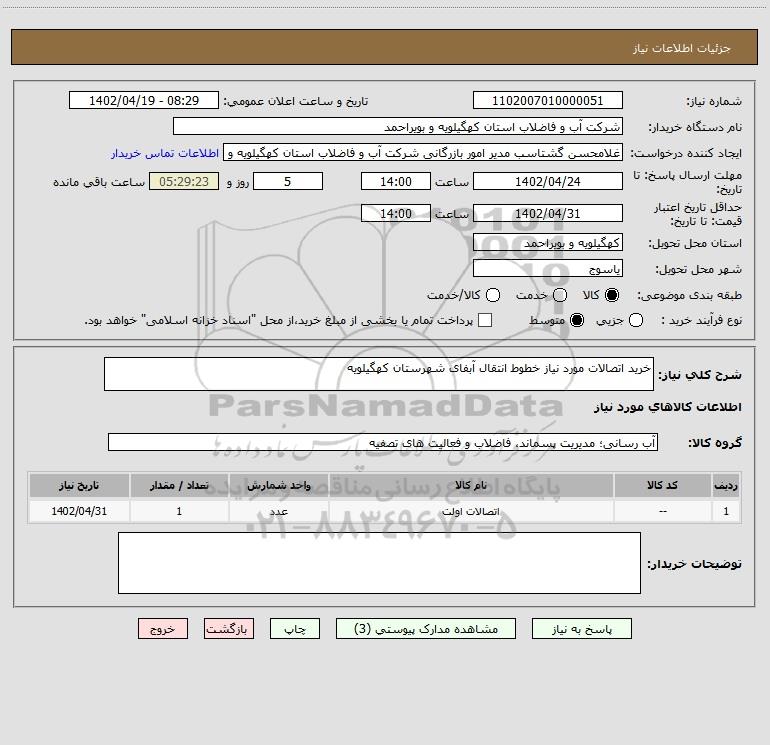The image size is (770, 745).
Task: Click delivery province field کهگیلویه و بویراحمد
Action: [x=548, y=243]
